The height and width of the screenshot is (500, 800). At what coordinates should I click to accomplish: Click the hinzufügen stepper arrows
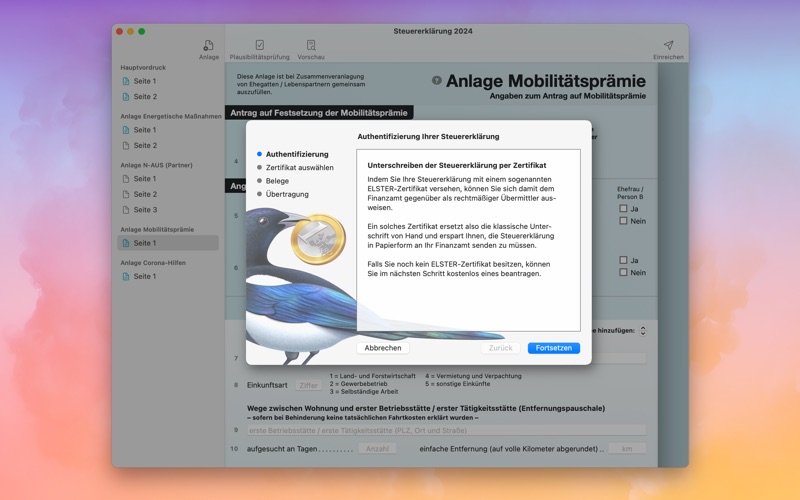643,331
